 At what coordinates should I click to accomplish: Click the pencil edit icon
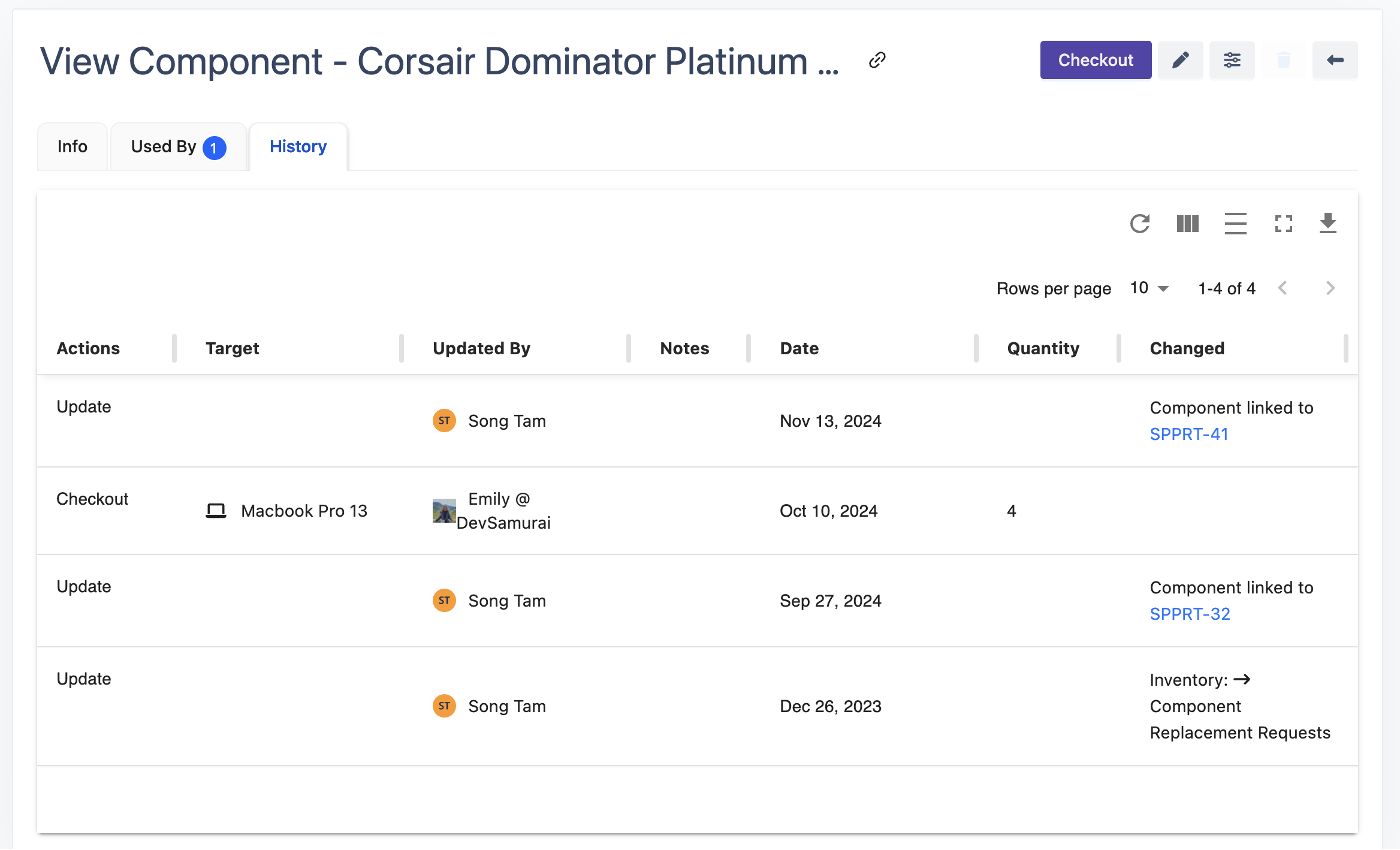[x=1180, y=60]
